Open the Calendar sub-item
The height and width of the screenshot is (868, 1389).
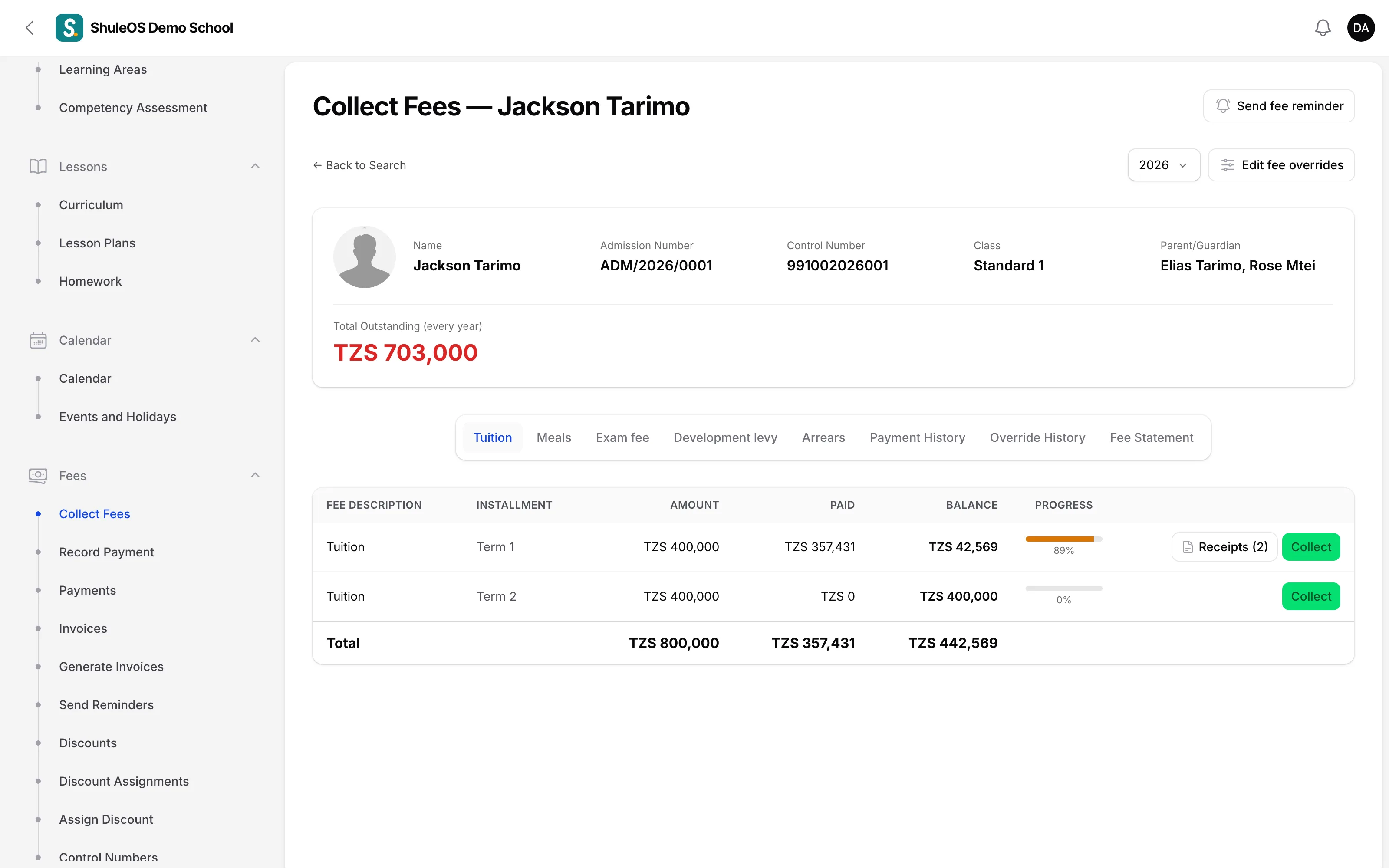click(85, 379)
